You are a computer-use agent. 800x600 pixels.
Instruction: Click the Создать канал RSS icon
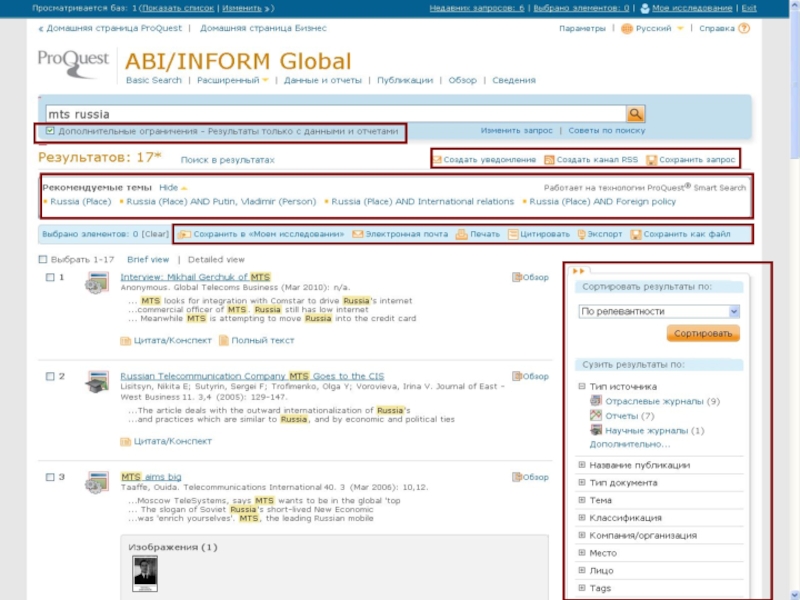[x=549, y=160]
